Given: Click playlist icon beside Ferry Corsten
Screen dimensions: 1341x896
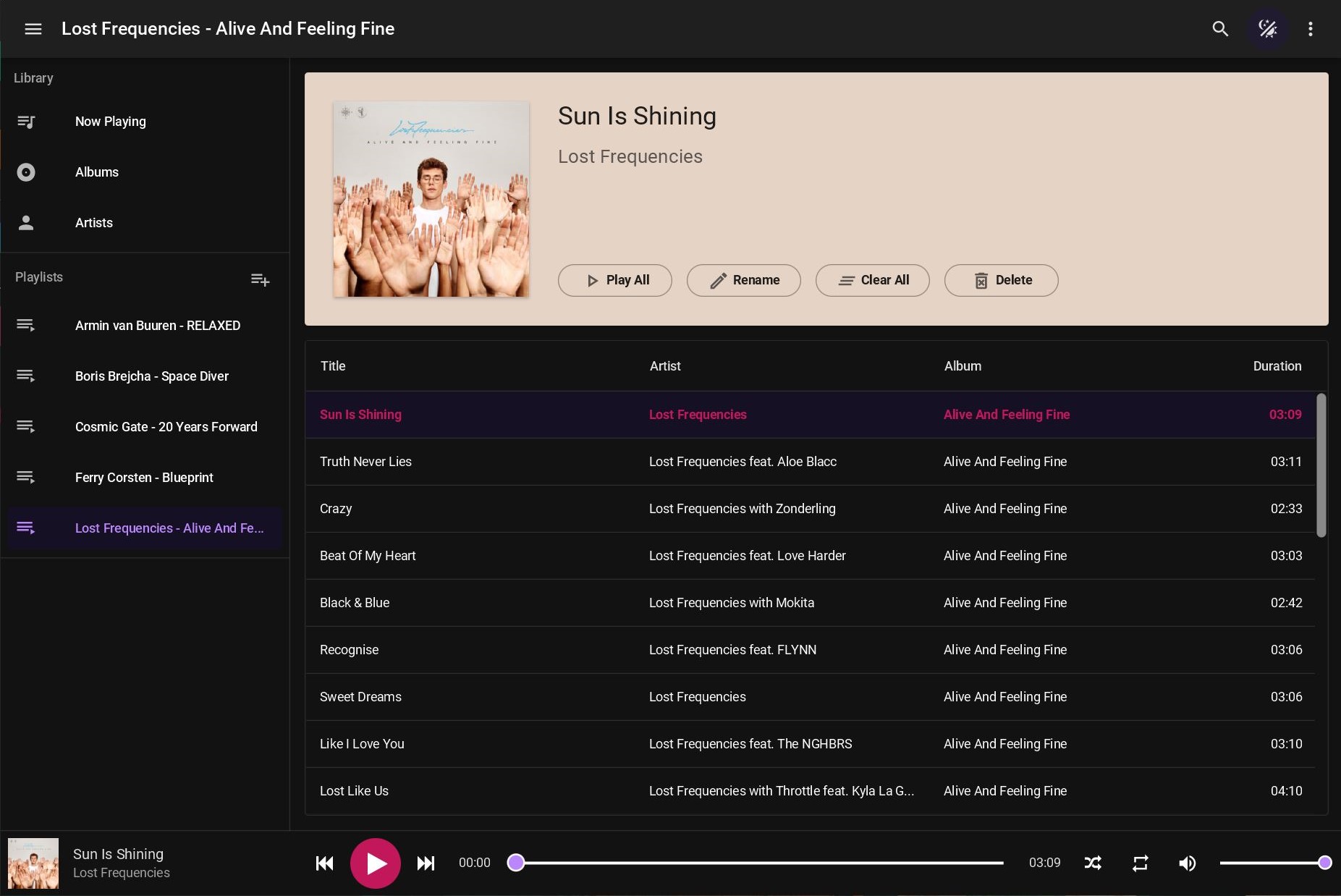Looking at the screenshot, I should point(26,478).
